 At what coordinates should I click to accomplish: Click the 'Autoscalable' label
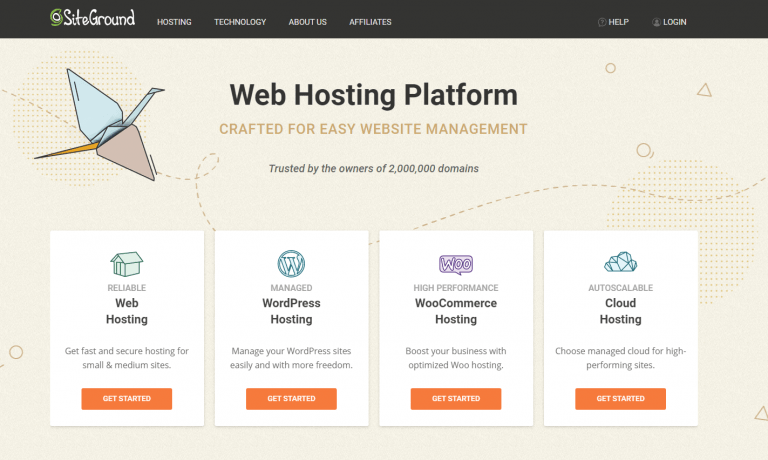pos(621,288)
